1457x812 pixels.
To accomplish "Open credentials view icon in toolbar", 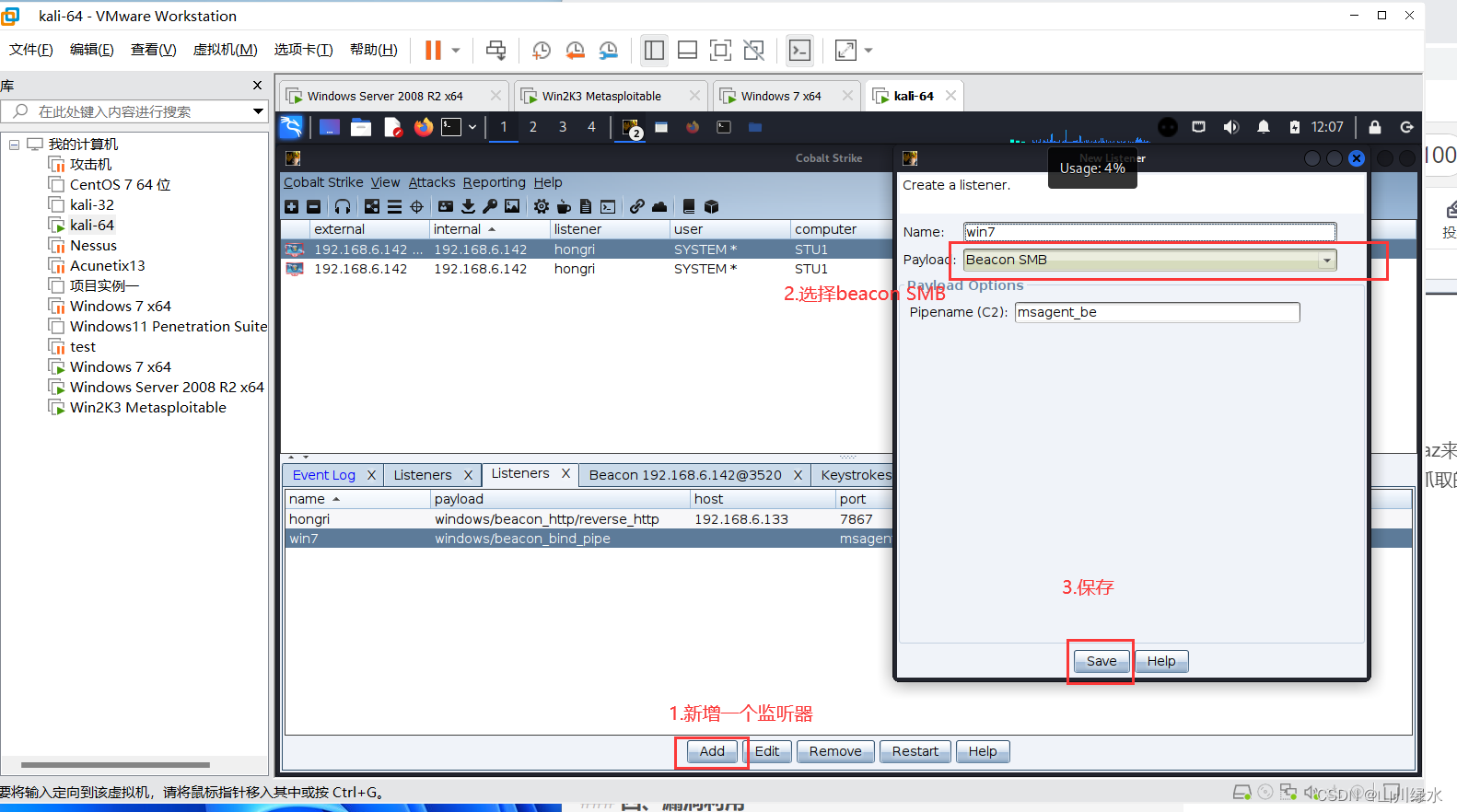I will pyautogui.click(x=446, y=207).
